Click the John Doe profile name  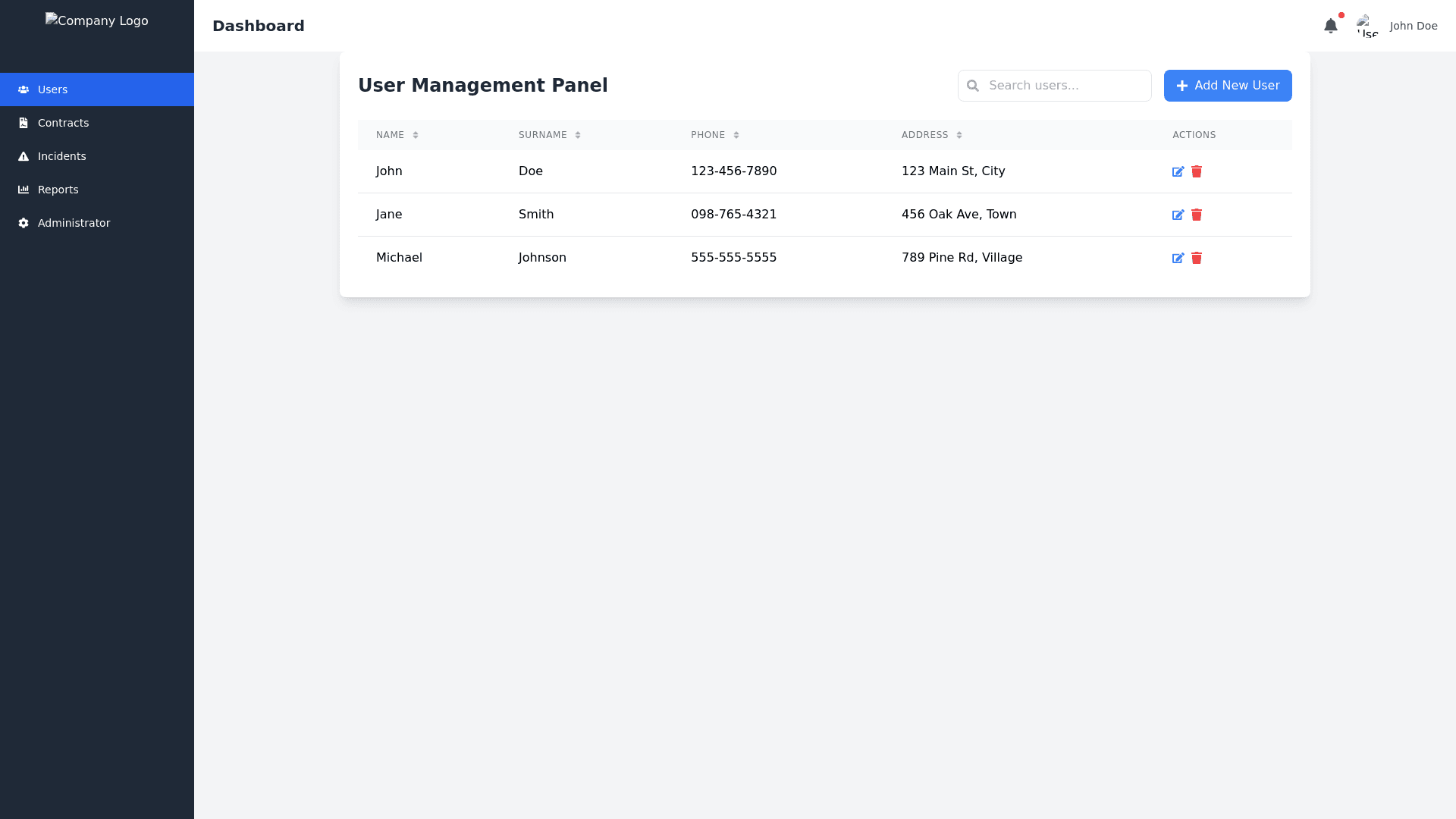[1413, 26]
